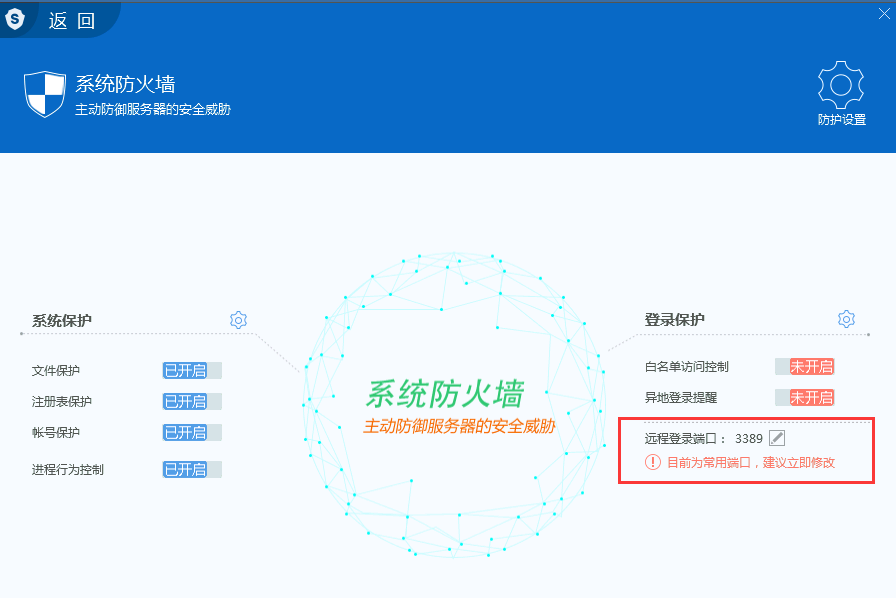Enable 异地登录提醒 switch
The image size is (896, 598).
pyautogui.click(x=805, y=398)
